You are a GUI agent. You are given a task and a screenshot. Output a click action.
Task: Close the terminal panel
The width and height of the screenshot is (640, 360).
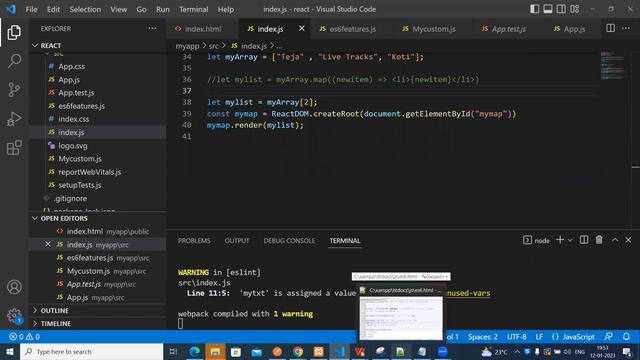coord(628,240)
